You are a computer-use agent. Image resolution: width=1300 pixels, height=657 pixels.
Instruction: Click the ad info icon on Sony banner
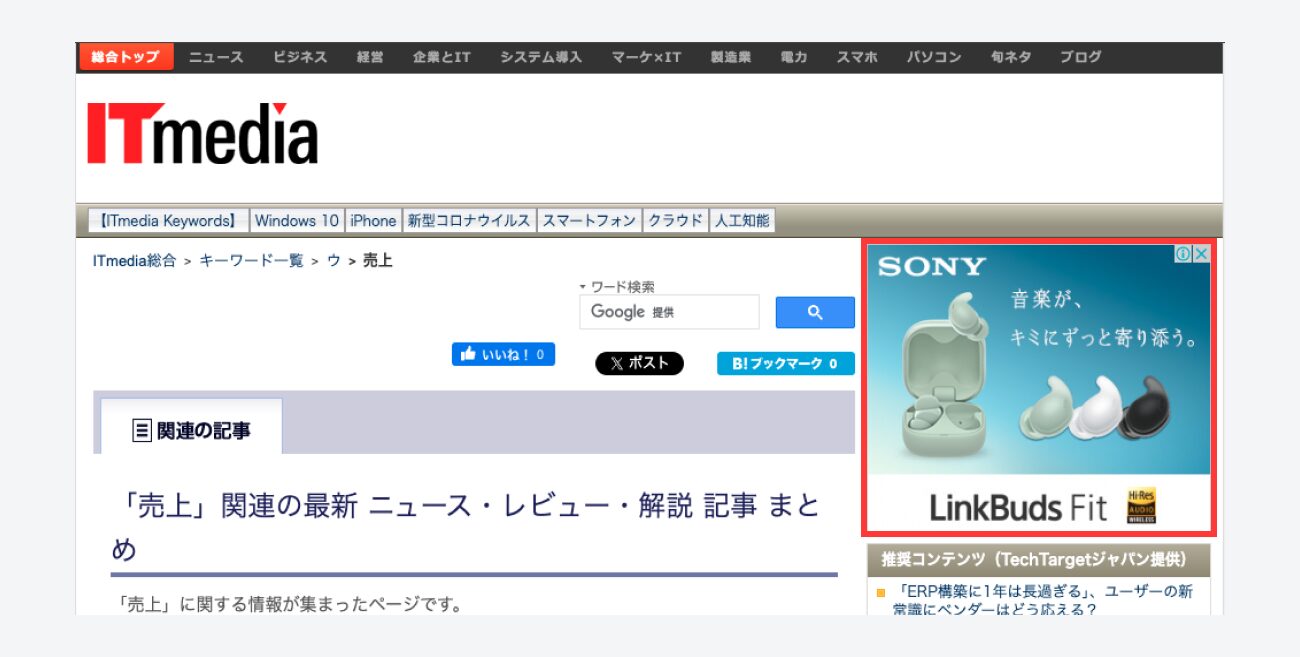[1183, 254]
